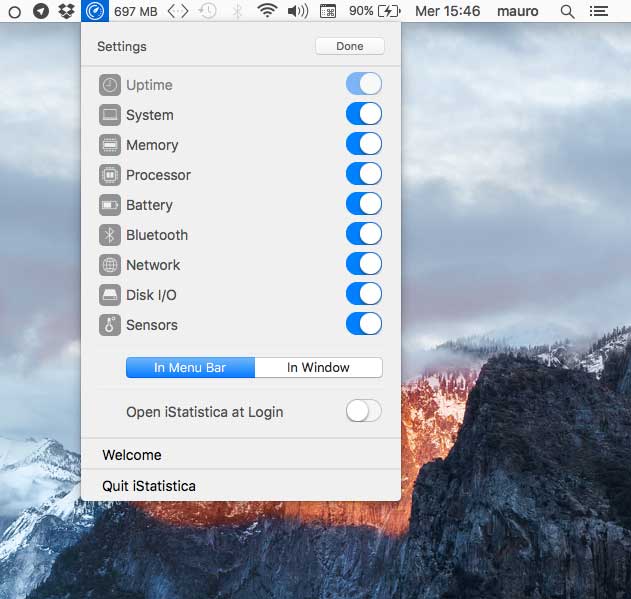This screenshot has height=599, width=631.
Task: Click the circle icon in the menu bar
Action: 14,12
